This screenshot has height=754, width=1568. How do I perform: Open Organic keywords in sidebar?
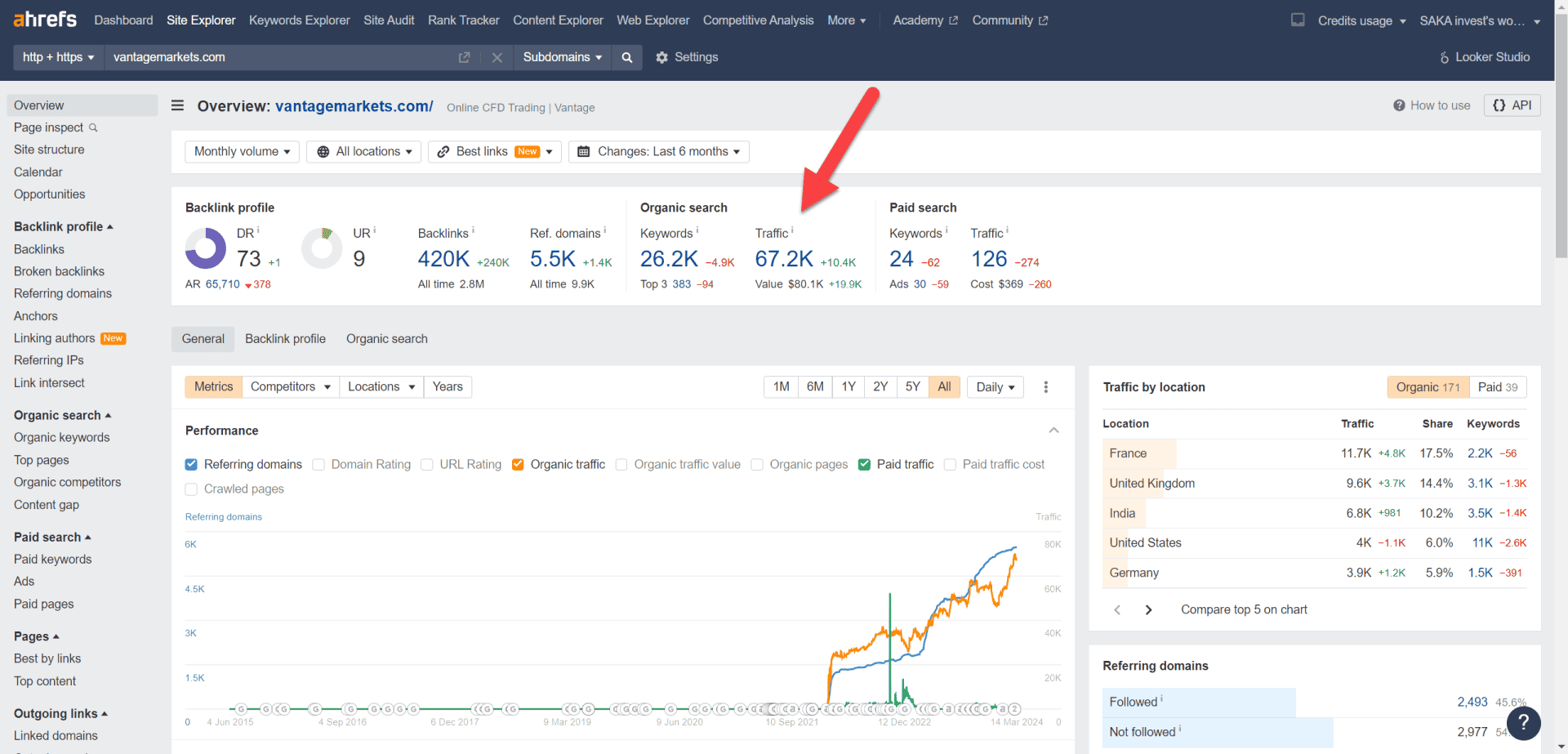[61, 438]
